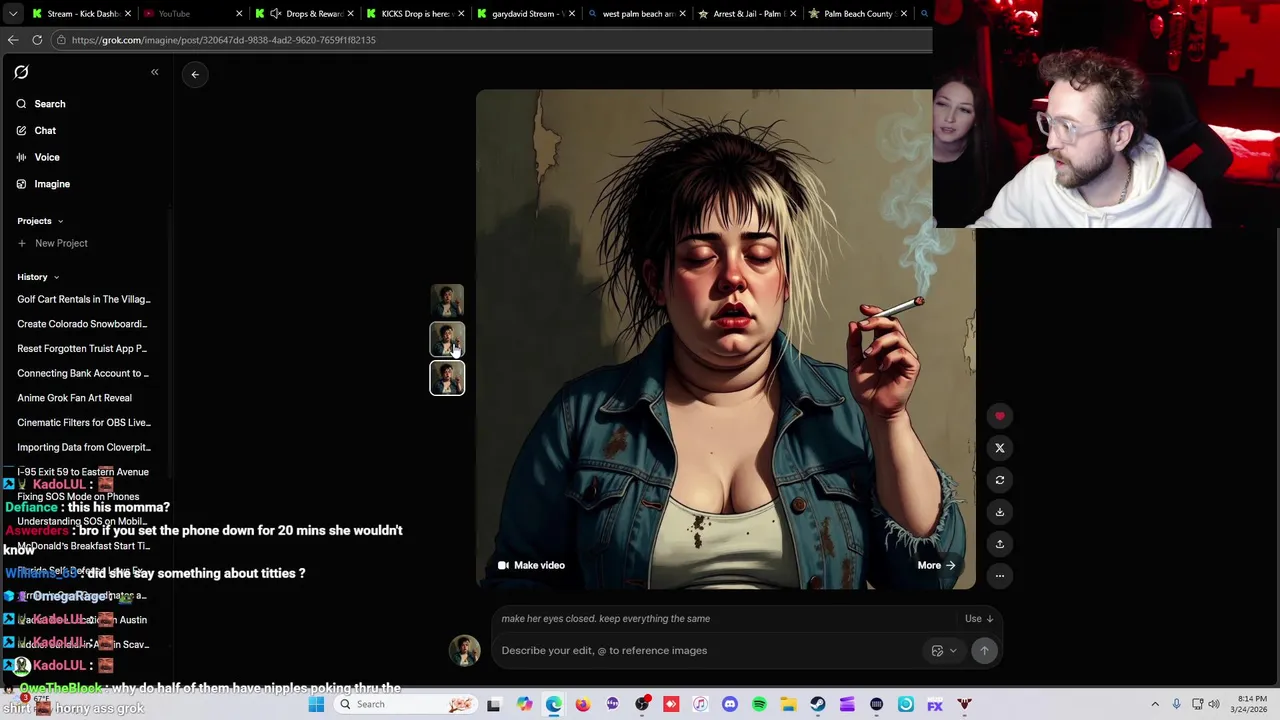Open Spotify from the taskbar

[759, 705]
